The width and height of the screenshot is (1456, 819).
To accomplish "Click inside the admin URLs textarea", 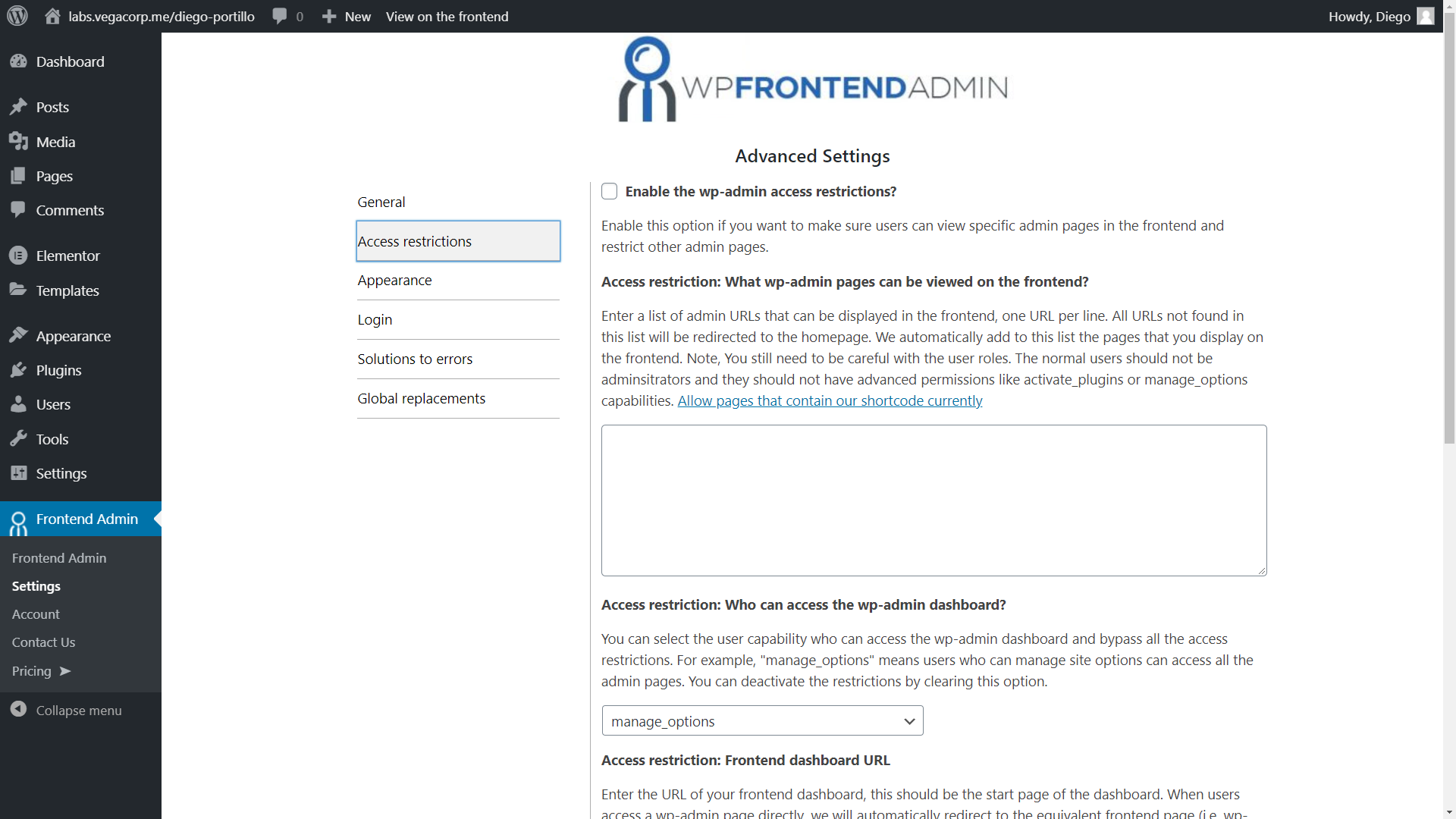I will 933,500.
